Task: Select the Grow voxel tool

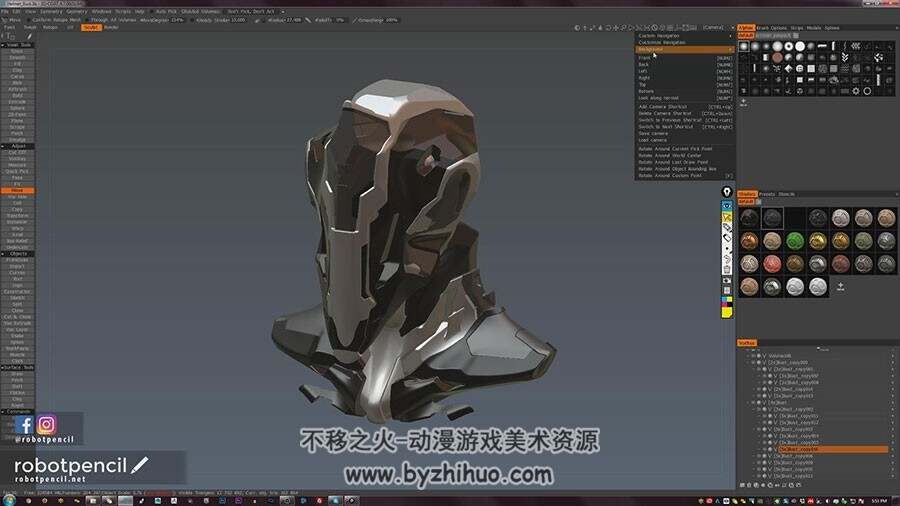Action: (x=18, y=52)
